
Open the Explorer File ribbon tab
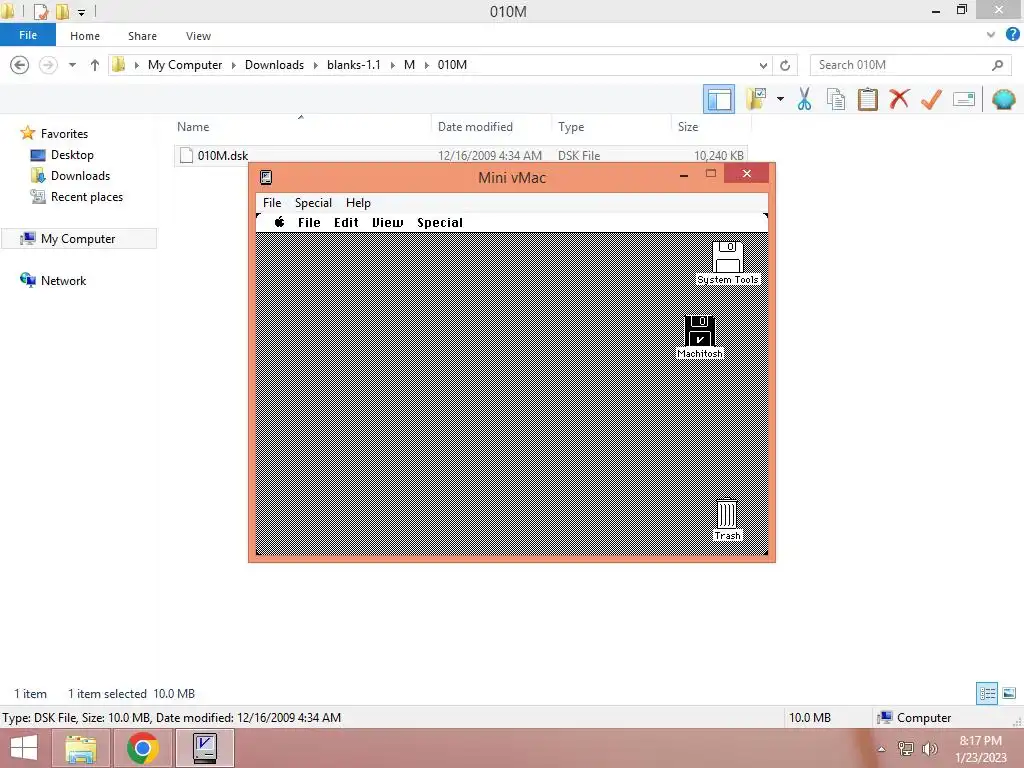[x=28, y=35]
